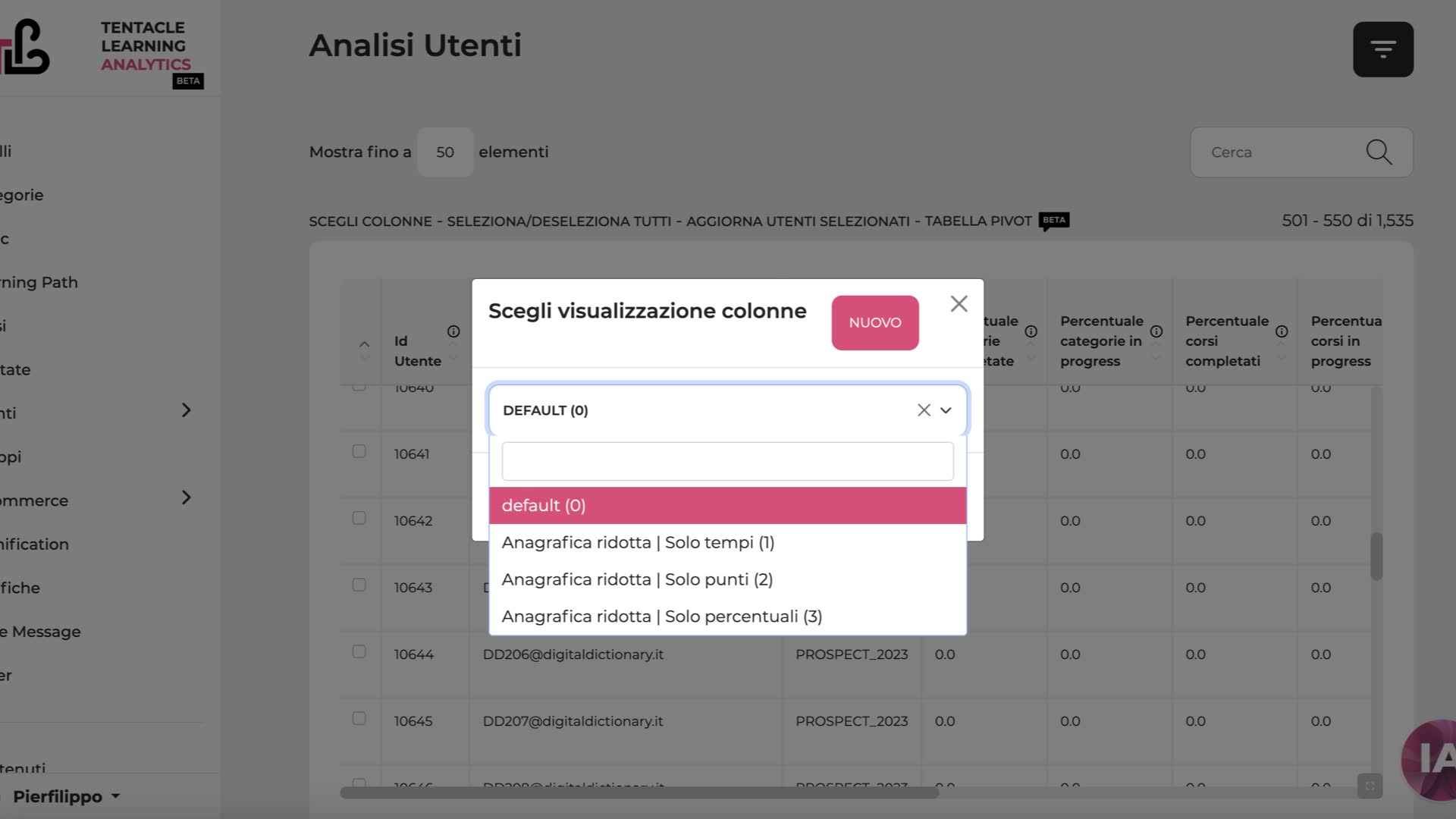This screenshot has height=819, width=1456.
Task: Tick the checkbox for user 10643
Action: (x=359, y=585)
